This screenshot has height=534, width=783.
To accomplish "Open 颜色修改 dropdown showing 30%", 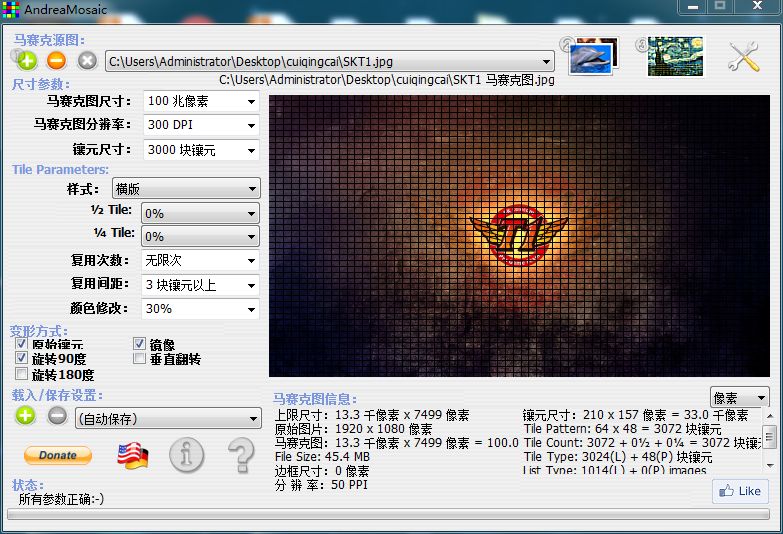I will (200, 309).
